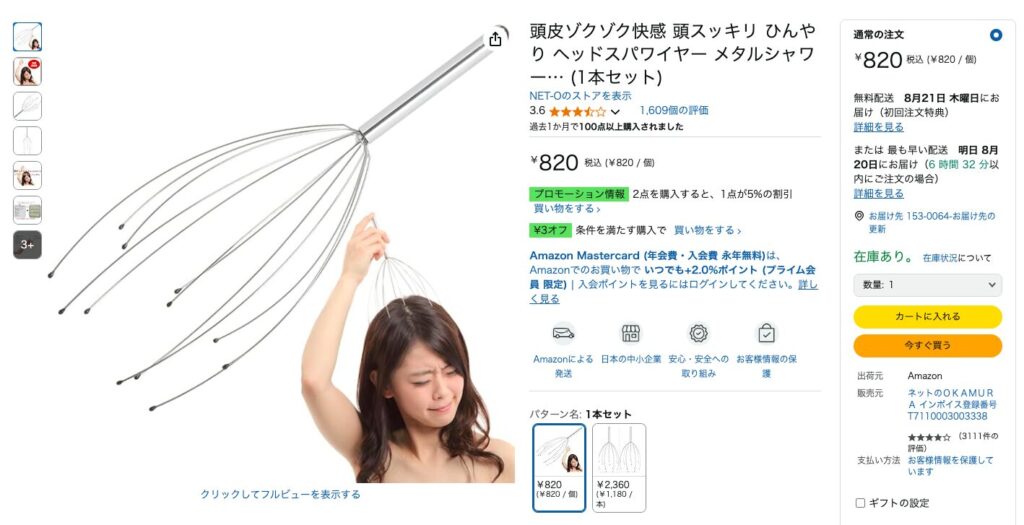Open the 3+ more images thumbnail
1024x525 pixels.
click(27, 245)
